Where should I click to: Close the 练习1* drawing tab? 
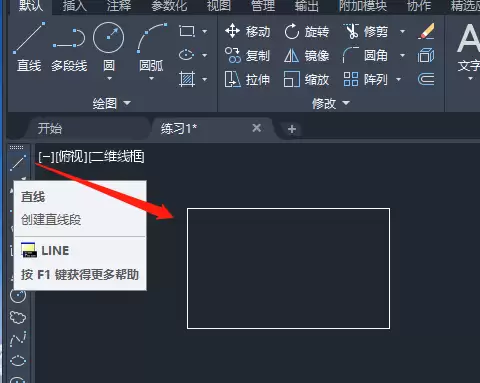[x=256, y=128]
